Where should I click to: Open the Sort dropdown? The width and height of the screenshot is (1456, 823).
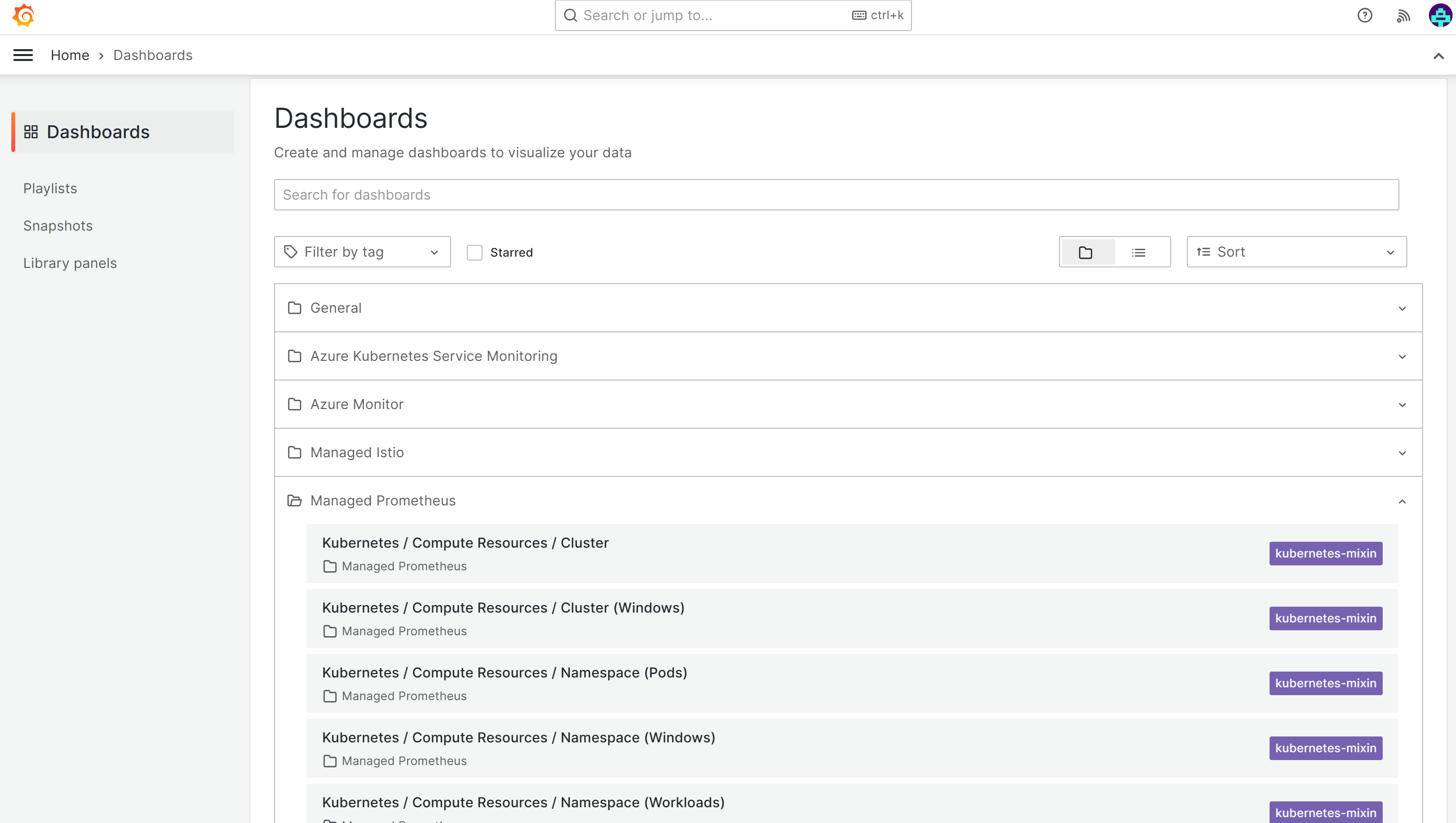[1296, 252]
